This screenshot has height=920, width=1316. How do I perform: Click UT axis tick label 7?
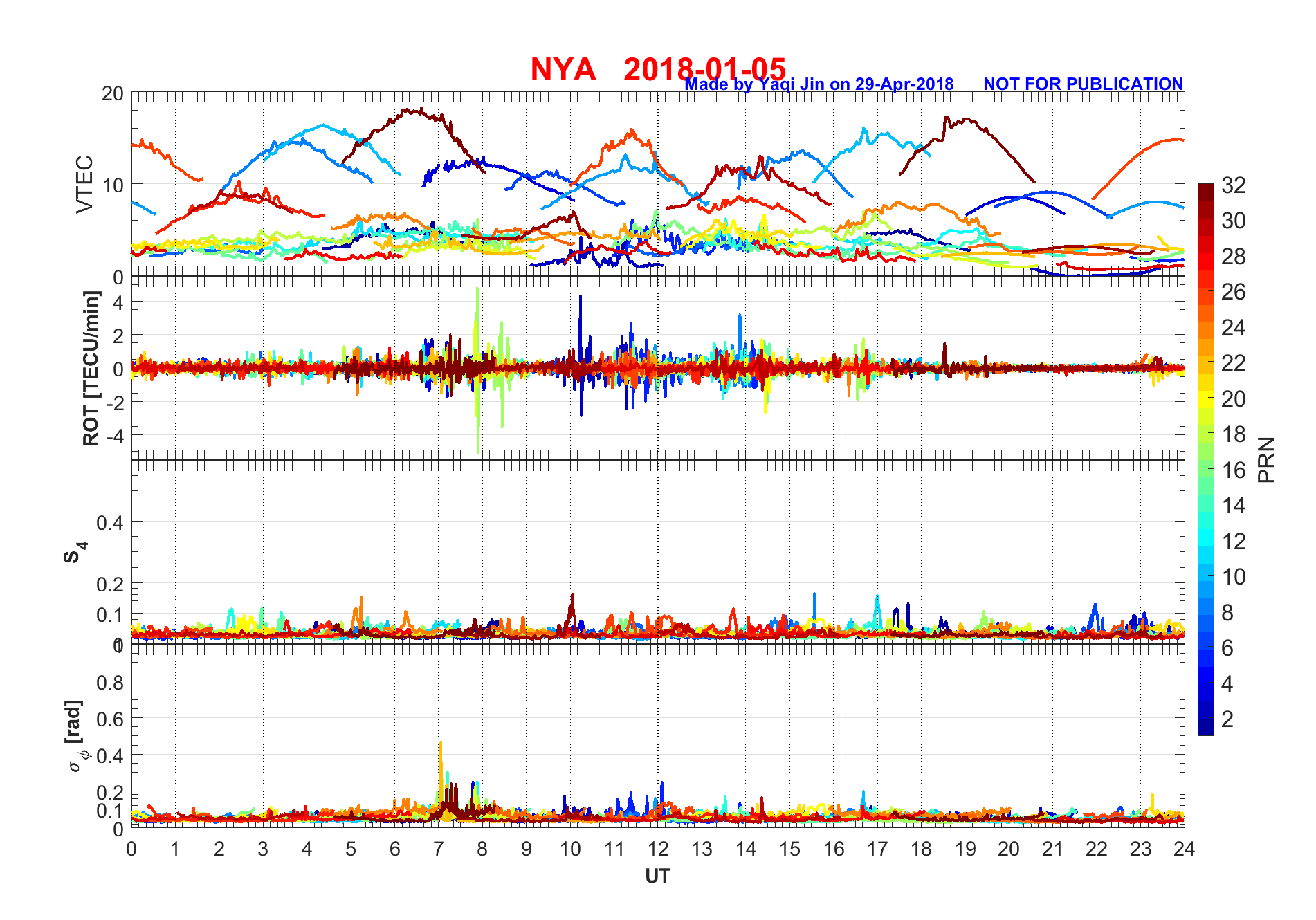coord(439,849)
